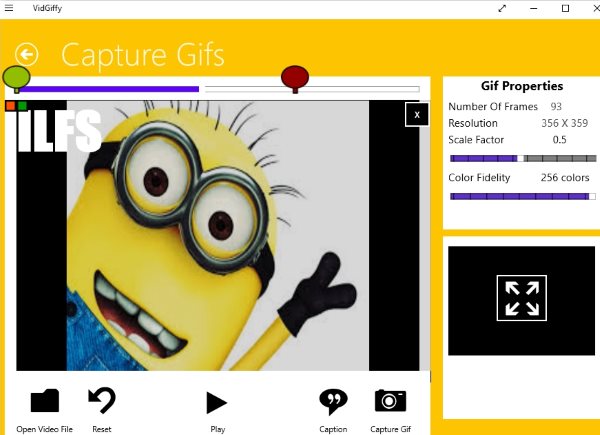
Task: Adjust the Scale Factor slider
Action: [523, 158]
